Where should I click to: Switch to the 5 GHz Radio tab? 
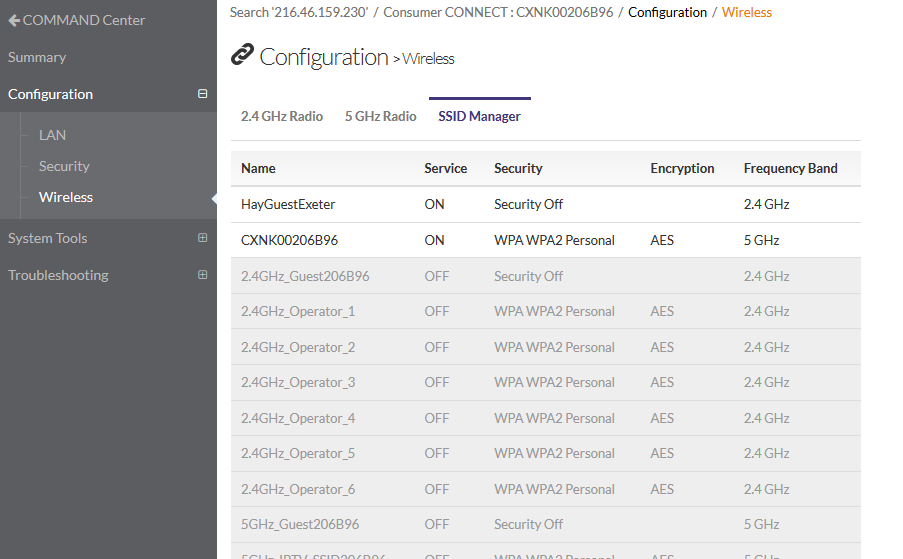click(380, 116)
